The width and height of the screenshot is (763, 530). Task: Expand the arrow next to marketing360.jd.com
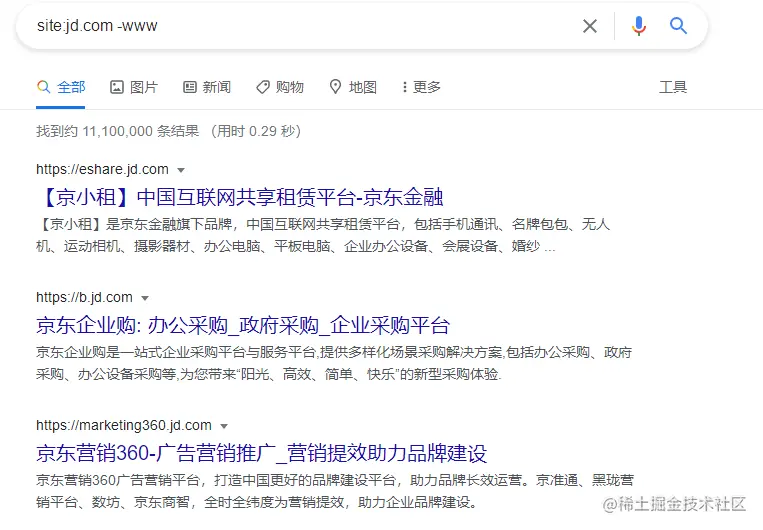point(224,426)
